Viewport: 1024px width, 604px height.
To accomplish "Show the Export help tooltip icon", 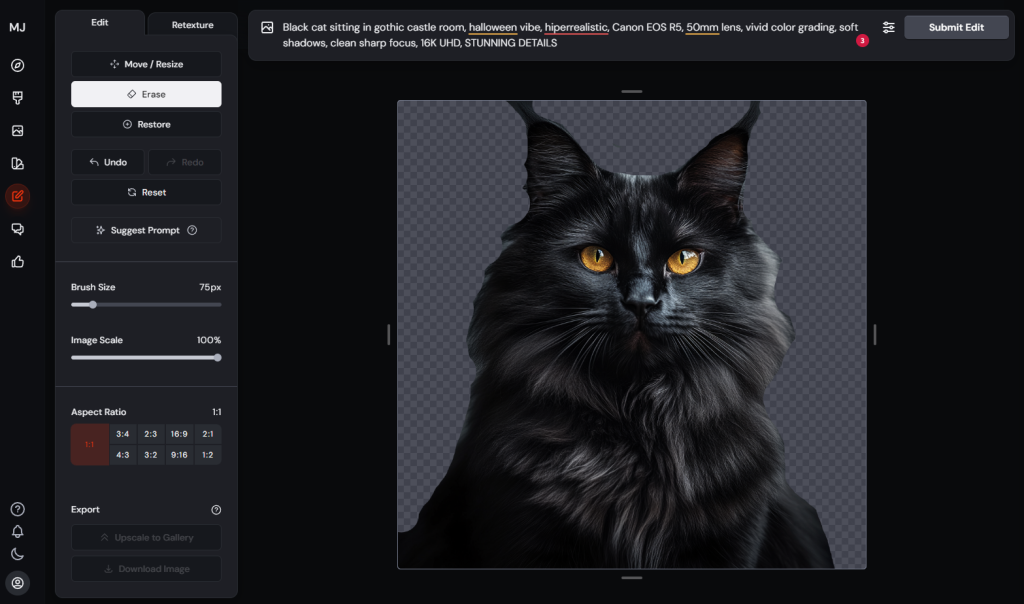I will point(216,510).
